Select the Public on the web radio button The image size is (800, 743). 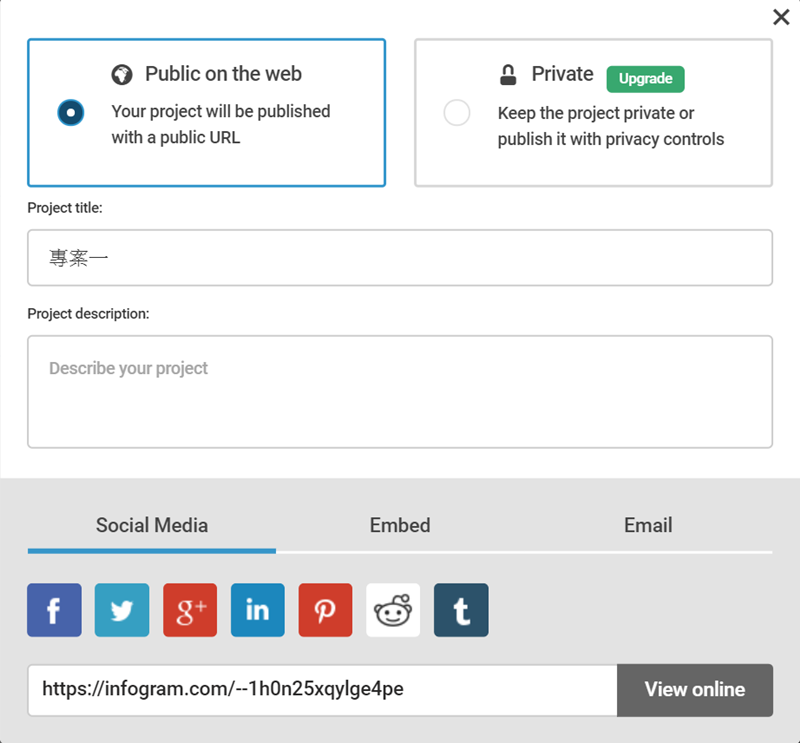point(71,112)
